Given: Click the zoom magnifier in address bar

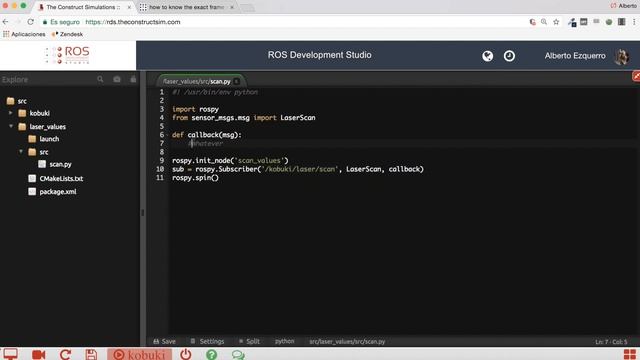Looking at the screenshot, I should click(544, 22).
